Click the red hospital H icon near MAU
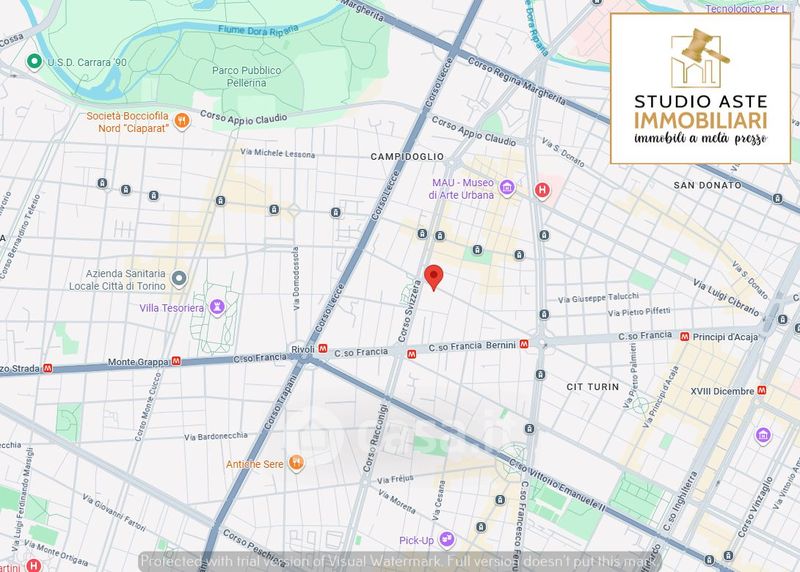This screenshot has height=572, width=800. [x=543, y=189]
